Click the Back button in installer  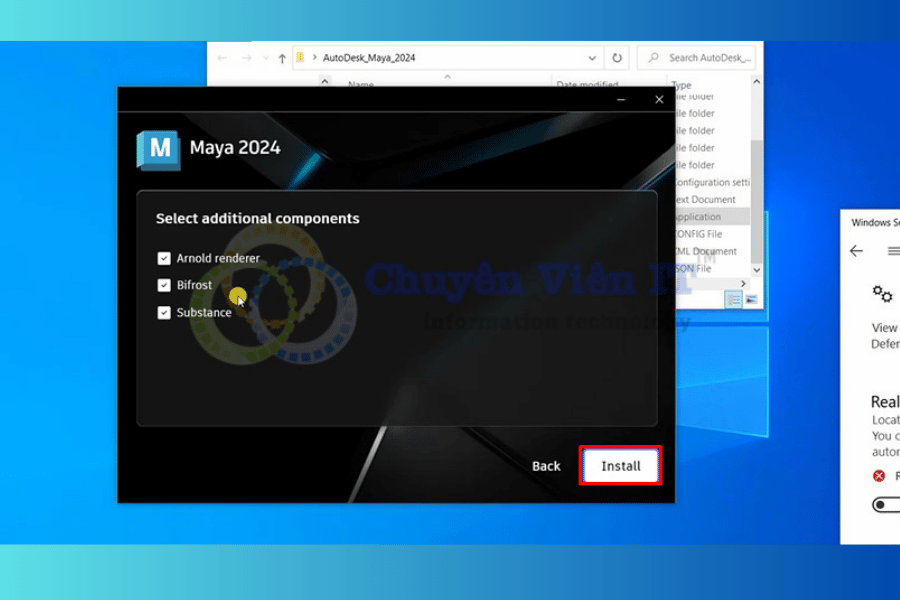(x=546, y=466)
